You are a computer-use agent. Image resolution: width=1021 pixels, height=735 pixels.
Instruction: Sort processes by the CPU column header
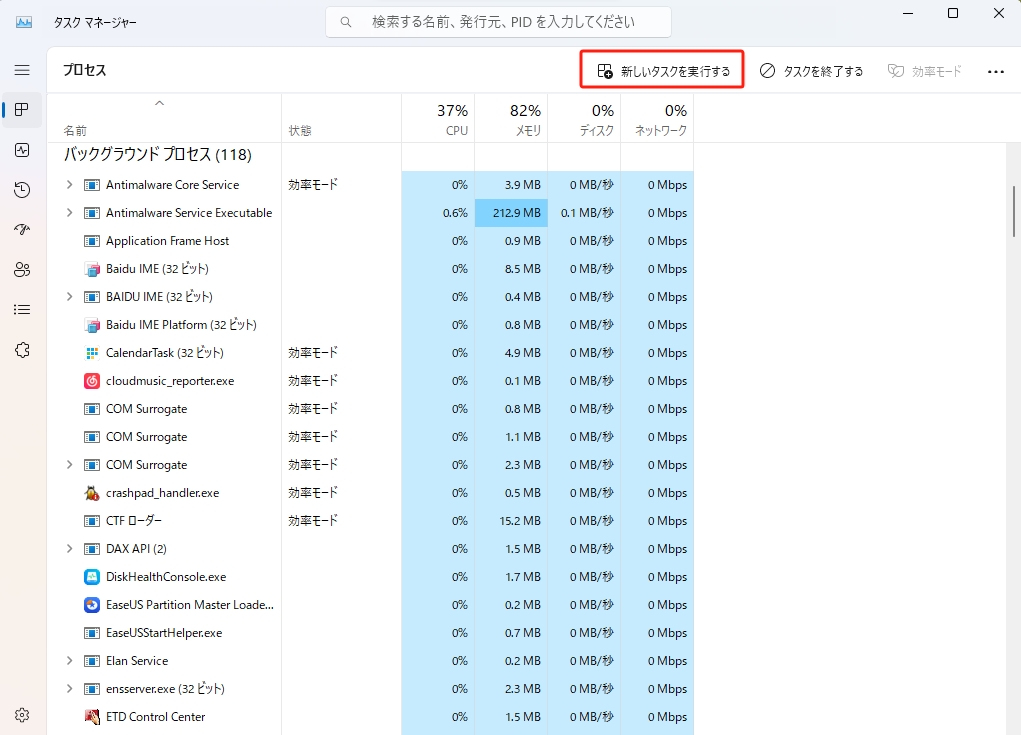(438, 118)
